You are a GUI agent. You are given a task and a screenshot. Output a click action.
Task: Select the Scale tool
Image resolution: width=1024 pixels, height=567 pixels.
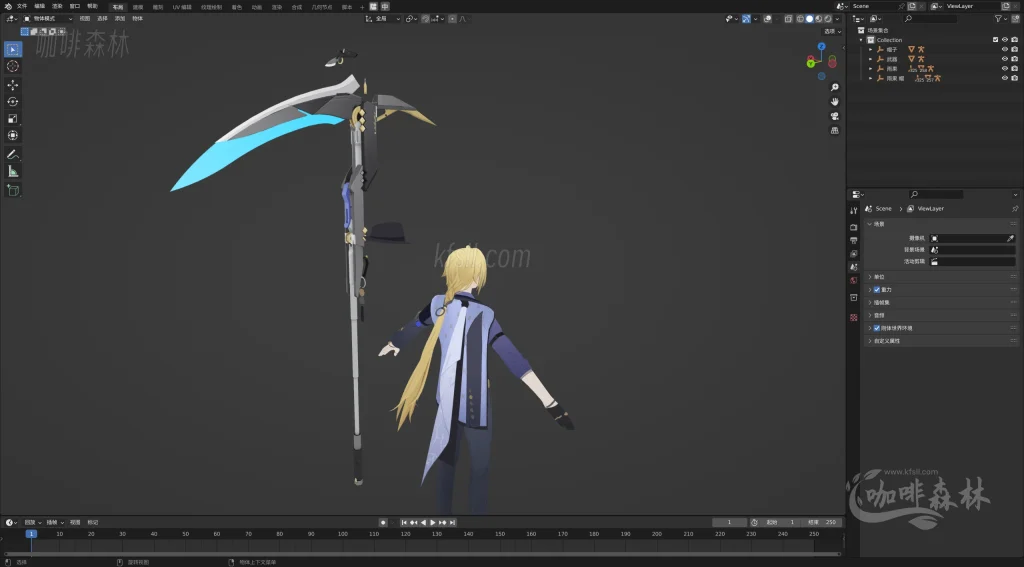coord(12,118)
